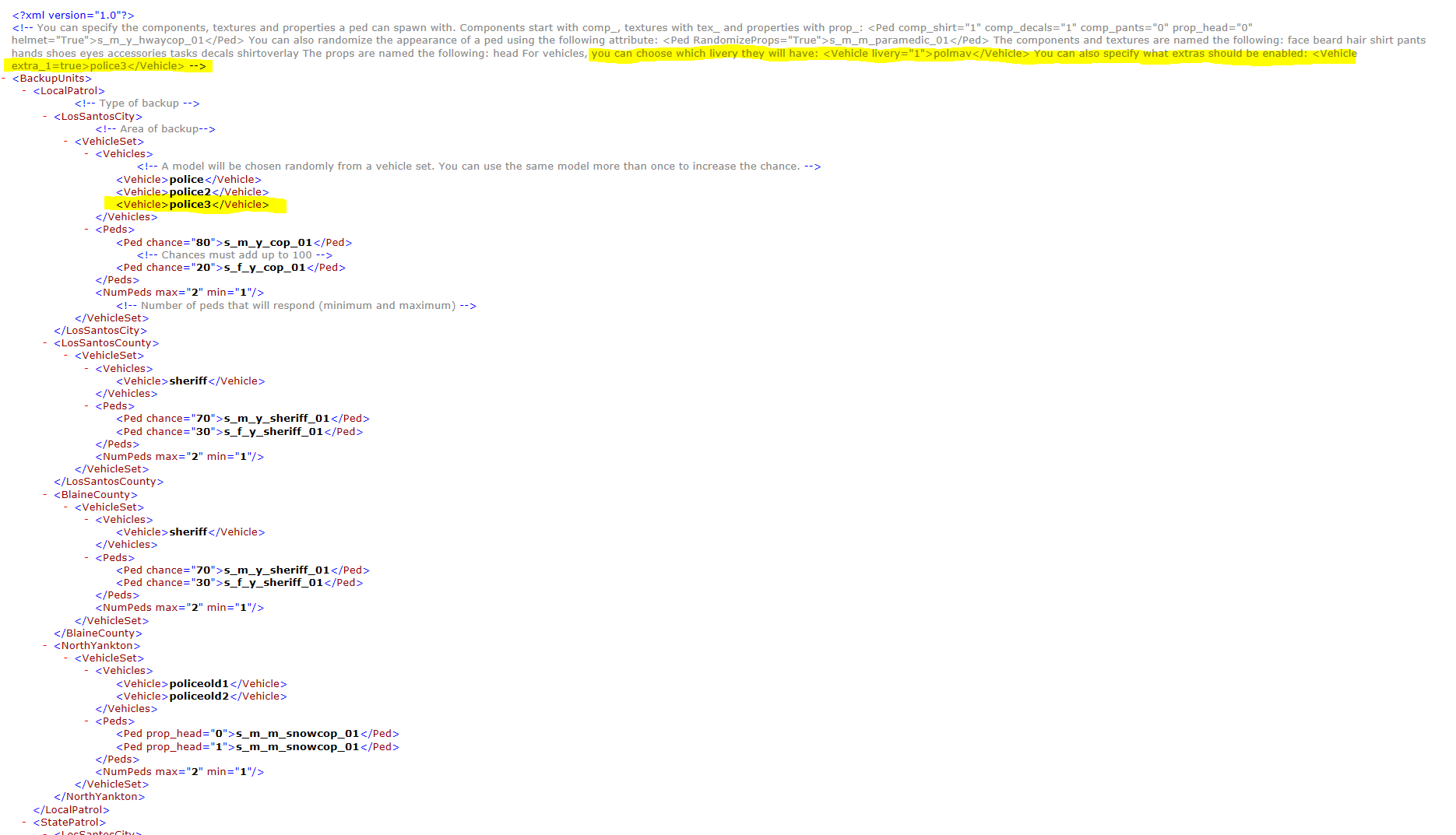Click the 'Type of backup' comment

(137, 103)
